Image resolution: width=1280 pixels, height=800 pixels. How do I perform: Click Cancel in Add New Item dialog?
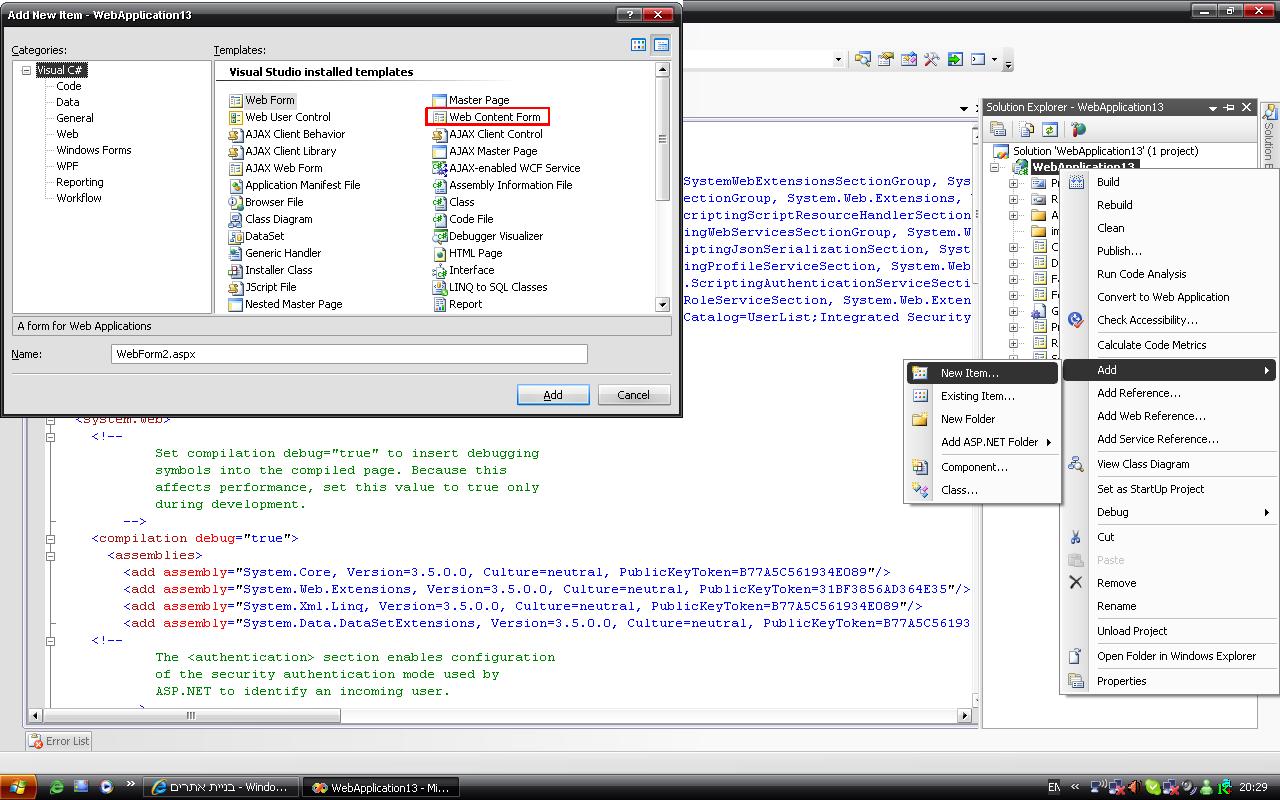(x=633, y=395)
